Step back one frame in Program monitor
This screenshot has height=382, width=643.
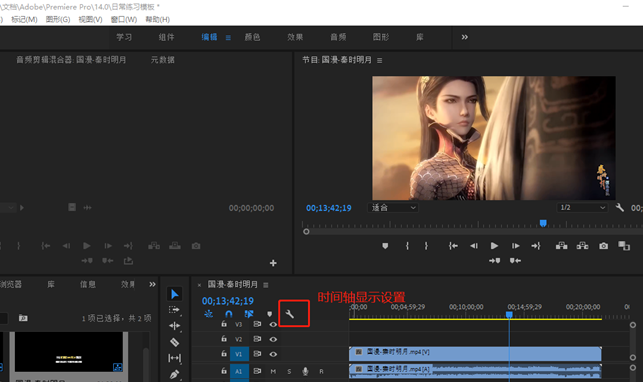[x=474, y=246]
